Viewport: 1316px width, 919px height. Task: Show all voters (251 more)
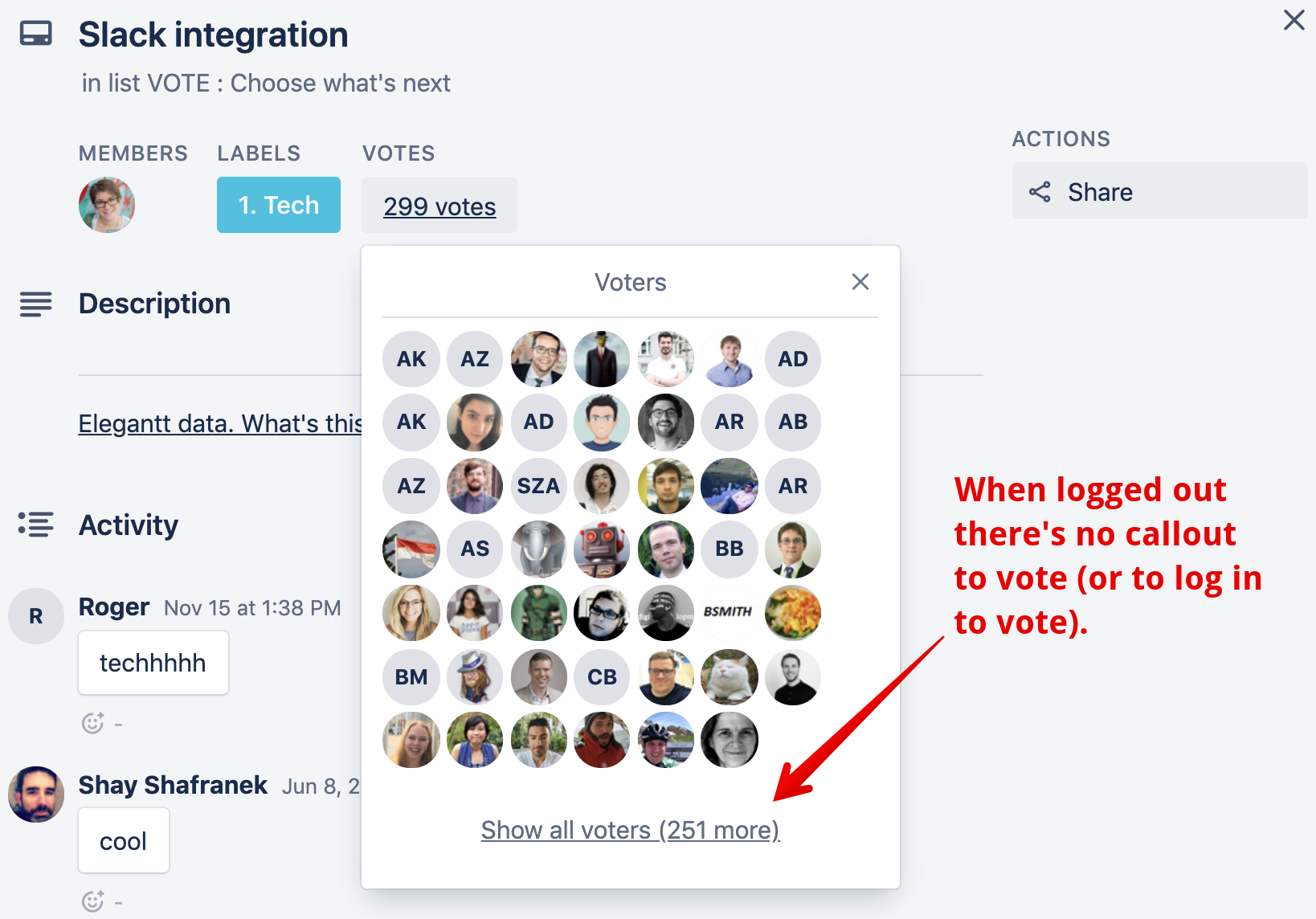[x=631, y=830]
